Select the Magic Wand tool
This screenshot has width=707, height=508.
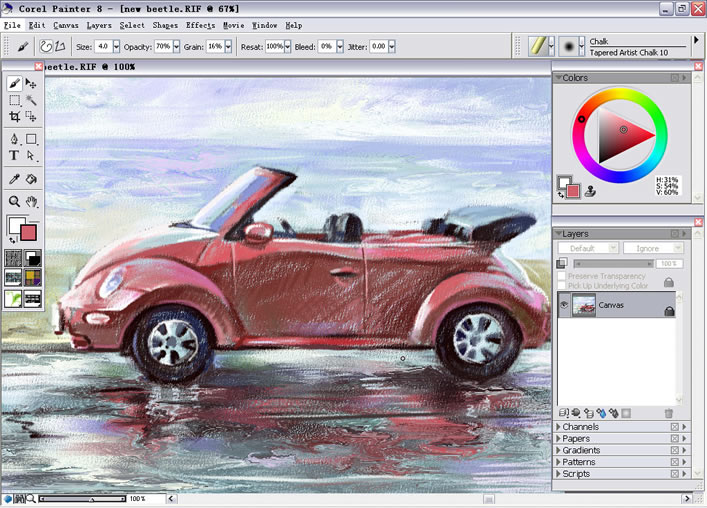(31, 100)
